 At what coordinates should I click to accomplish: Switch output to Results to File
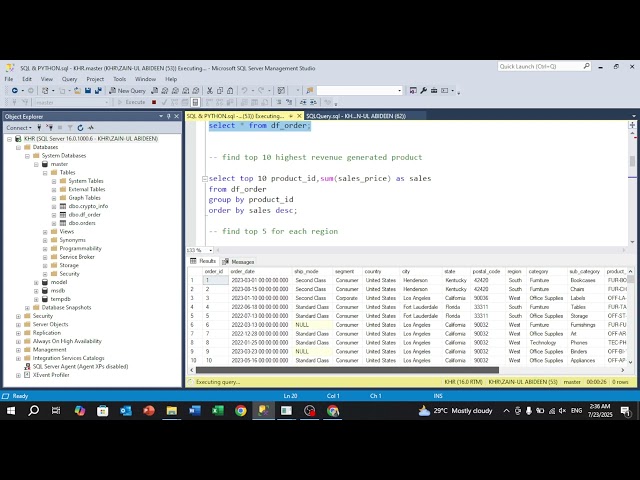[x=264, y=102]
